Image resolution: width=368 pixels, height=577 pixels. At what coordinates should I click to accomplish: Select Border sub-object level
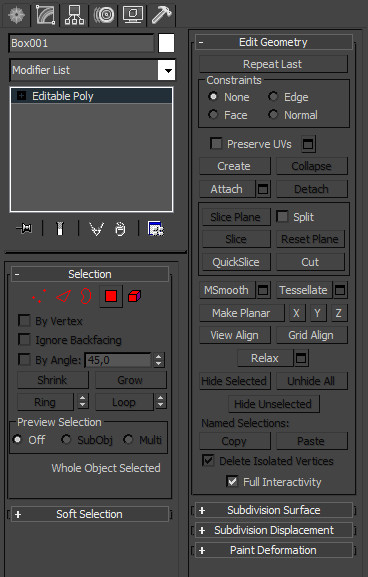86,296
